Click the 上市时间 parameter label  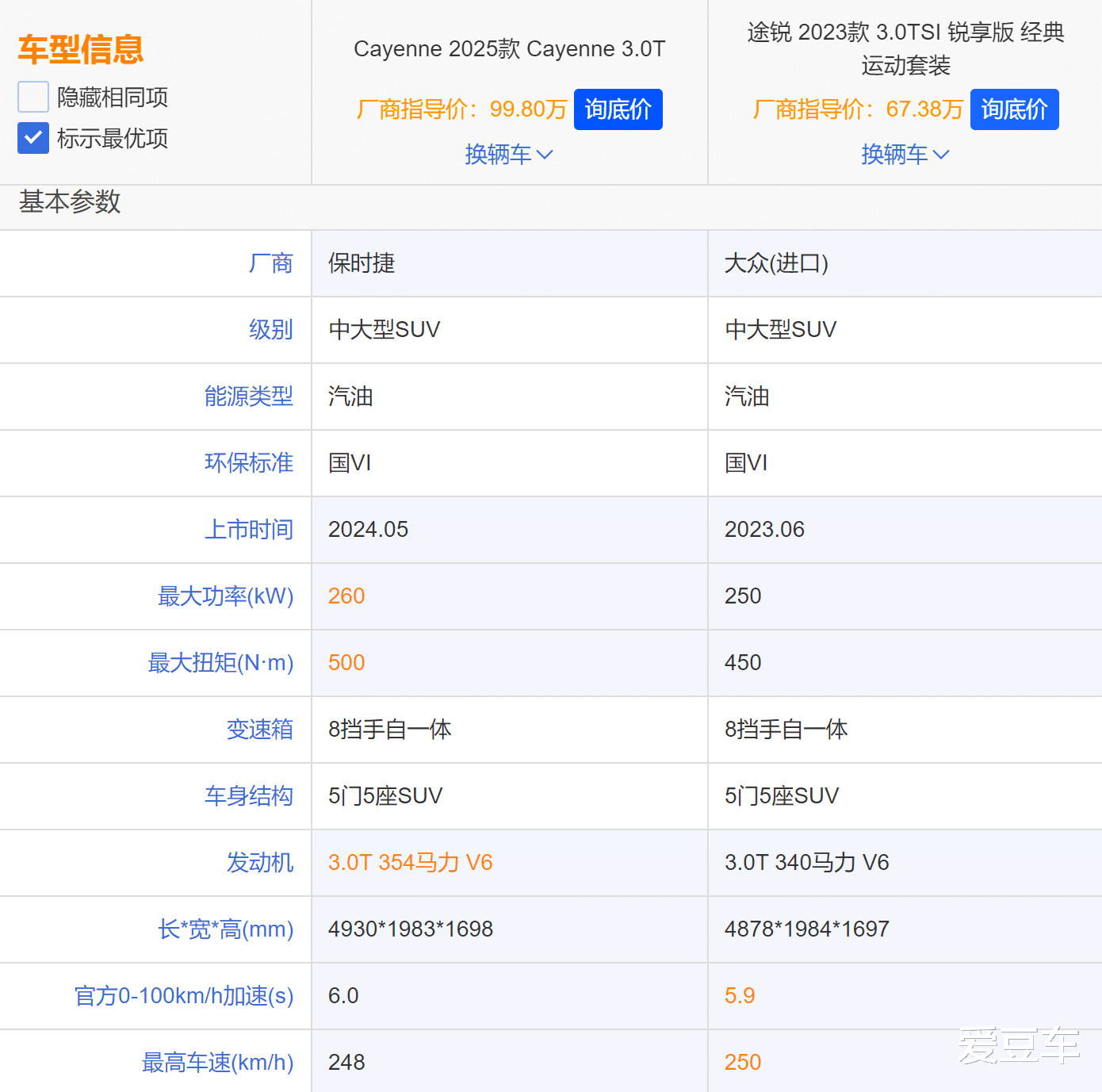[x=249, y=530]
